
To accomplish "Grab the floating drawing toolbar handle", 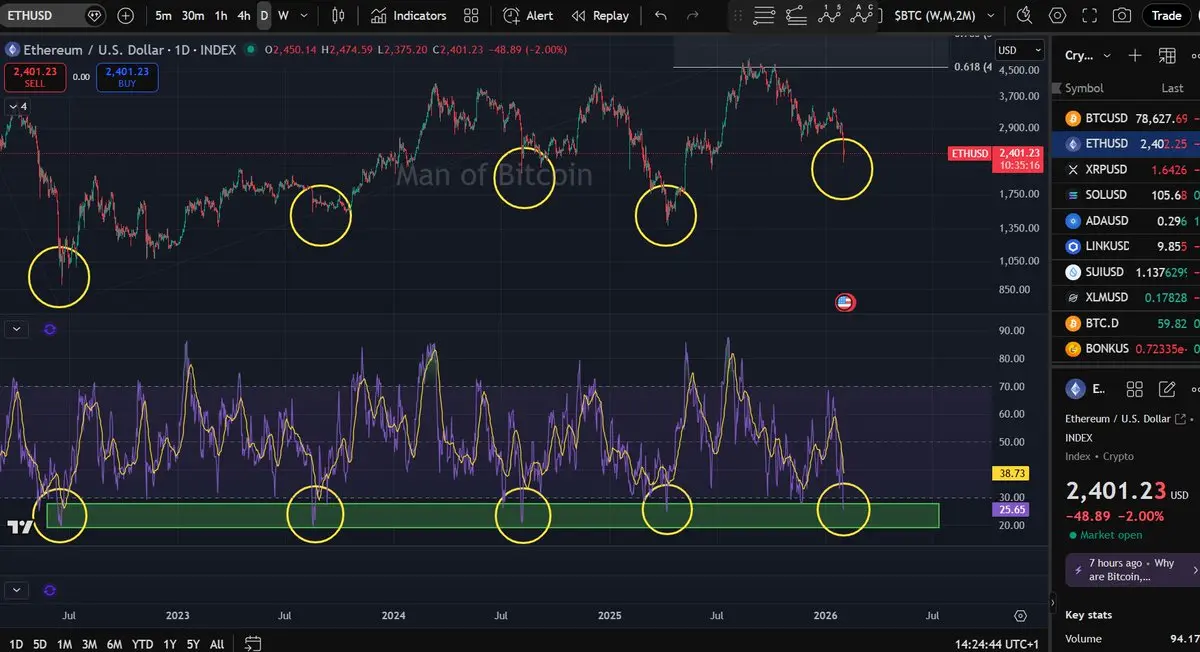I will [738, 16].
